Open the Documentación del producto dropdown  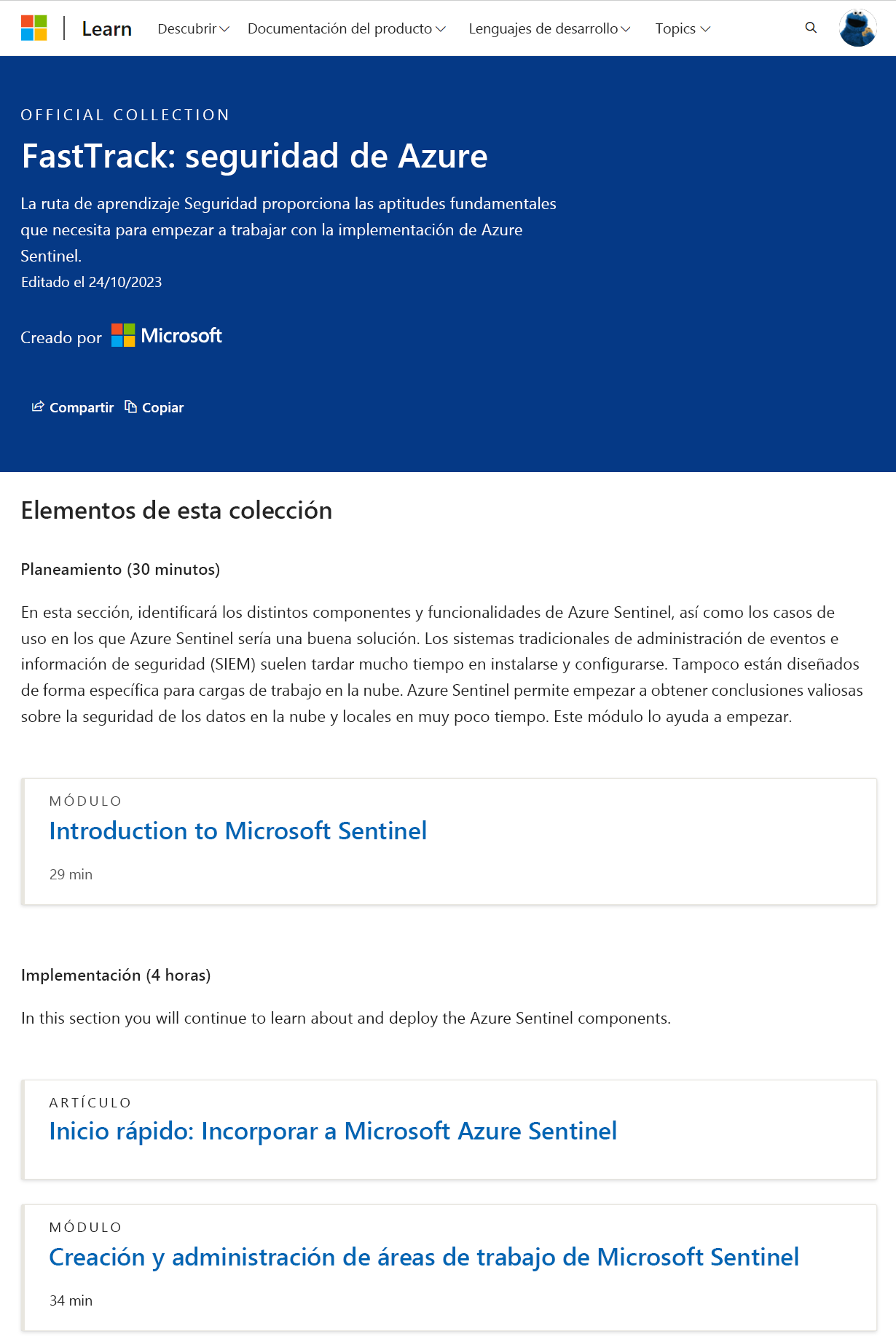(345, 29)
